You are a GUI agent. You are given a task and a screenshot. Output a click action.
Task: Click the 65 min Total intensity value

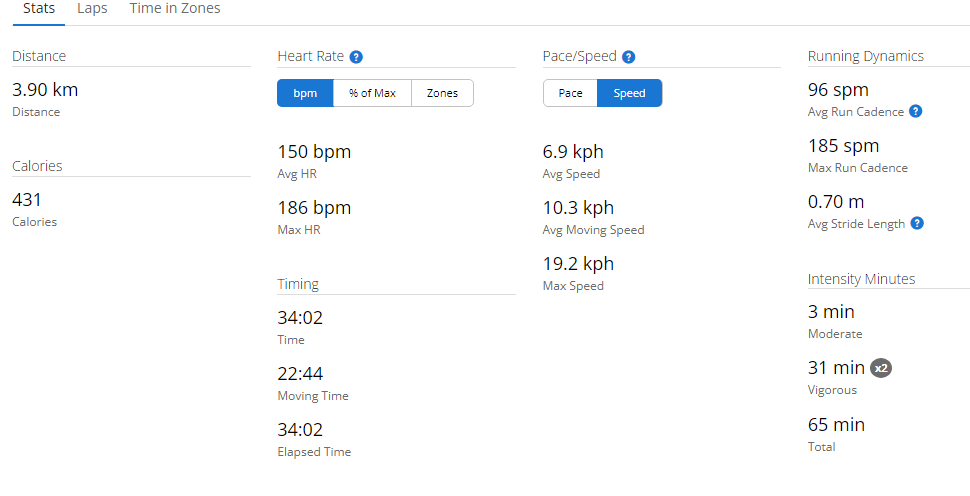tap(836, 424)
